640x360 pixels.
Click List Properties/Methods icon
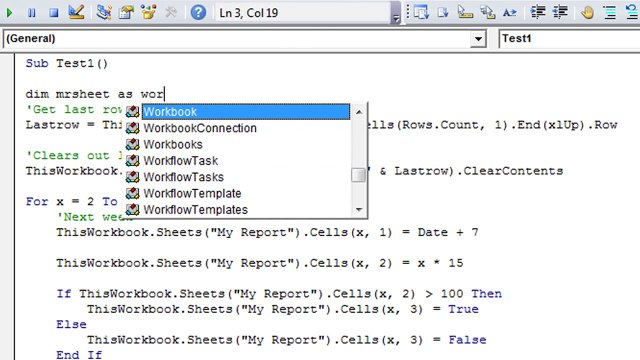[x=421, y=13]
